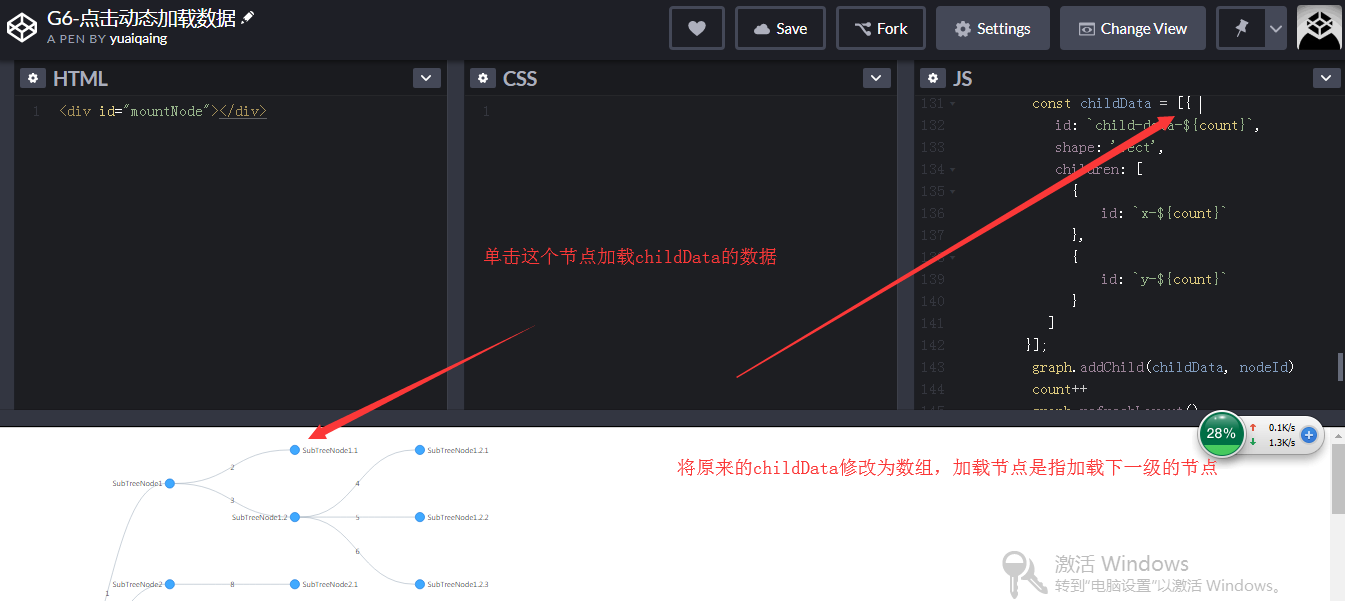Screen dimensions: 1345x601
Task: Expand JS panel dropdown chevron
Action: pyautogui.click(x=1327, y=78)
